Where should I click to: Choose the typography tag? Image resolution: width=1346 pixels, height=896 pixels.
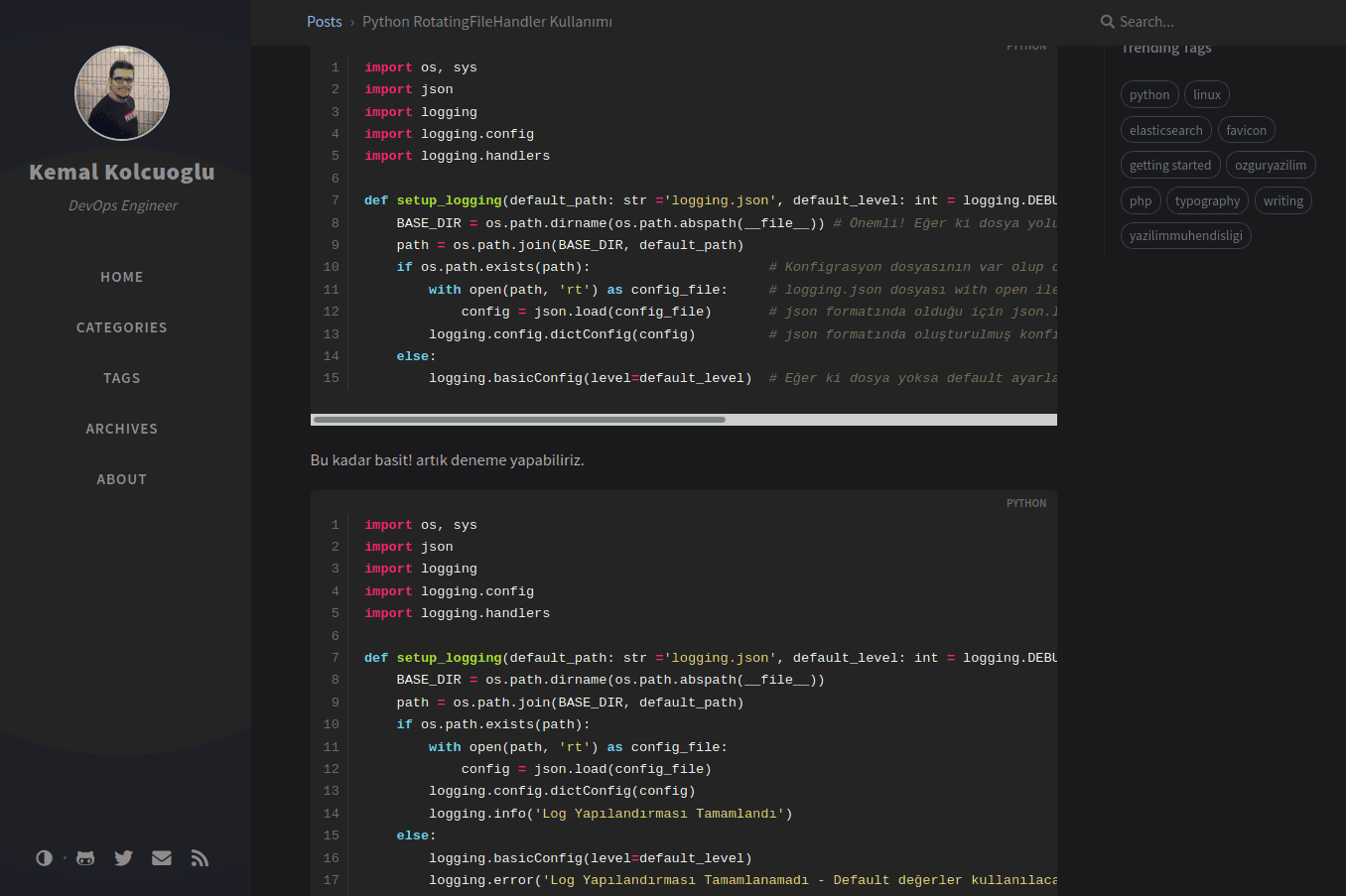tap(1207, 200)
